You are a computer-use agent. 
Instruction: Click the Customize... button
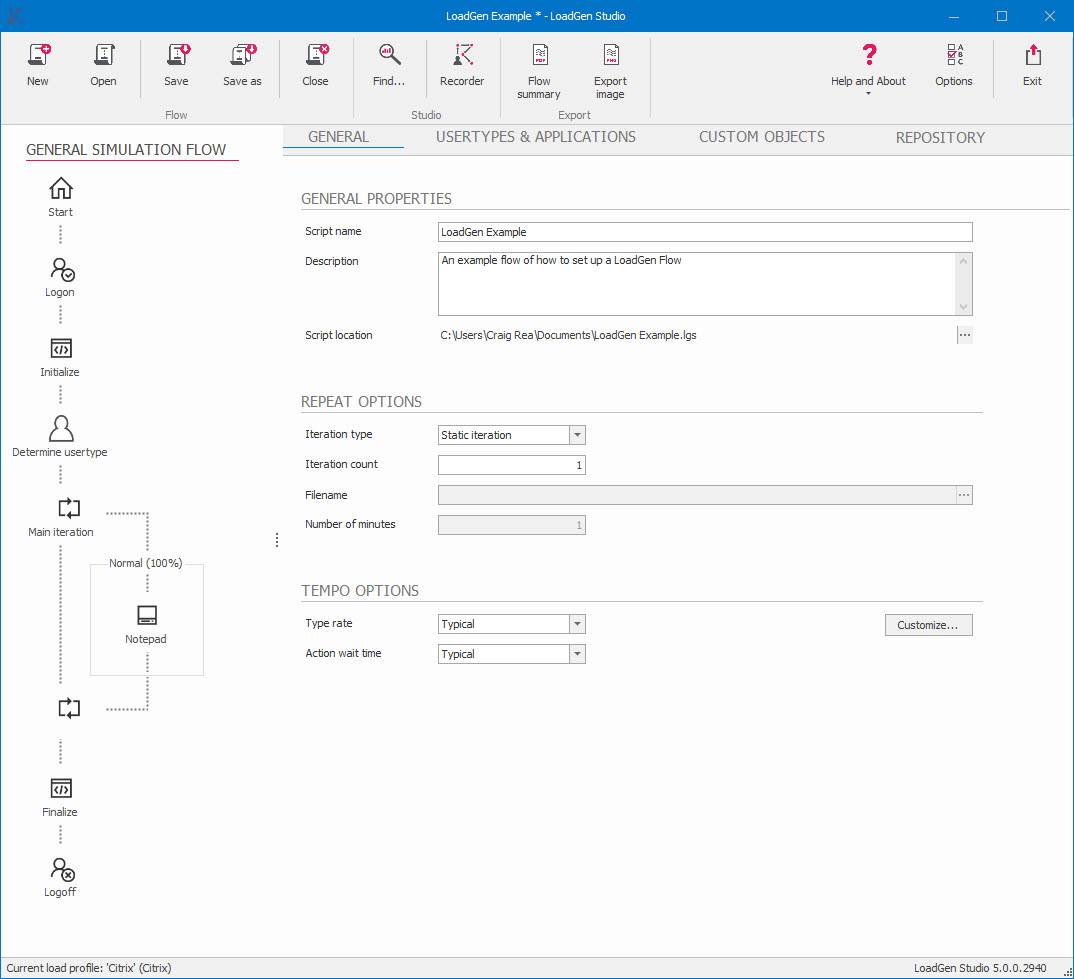[x=928, y=625]
